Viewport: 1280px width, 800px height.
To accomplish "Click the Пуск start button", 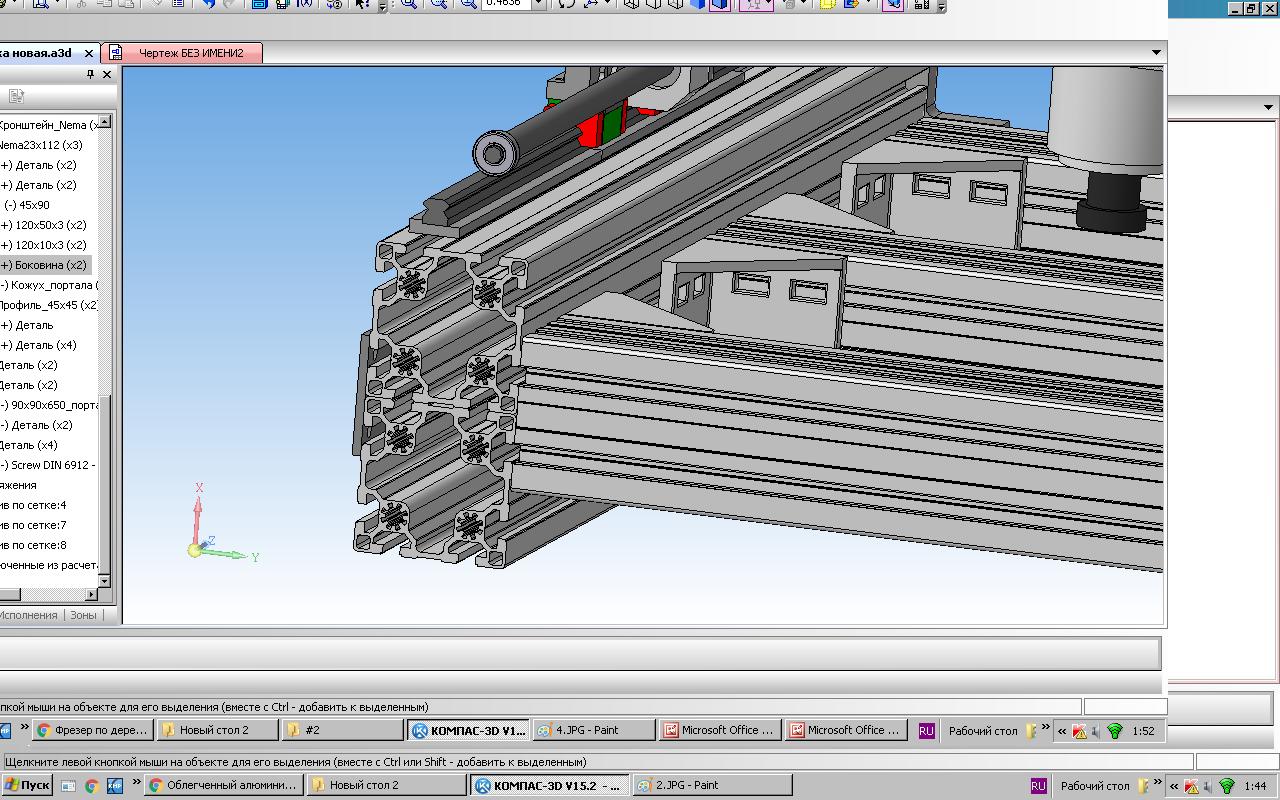I will (27, 786).
